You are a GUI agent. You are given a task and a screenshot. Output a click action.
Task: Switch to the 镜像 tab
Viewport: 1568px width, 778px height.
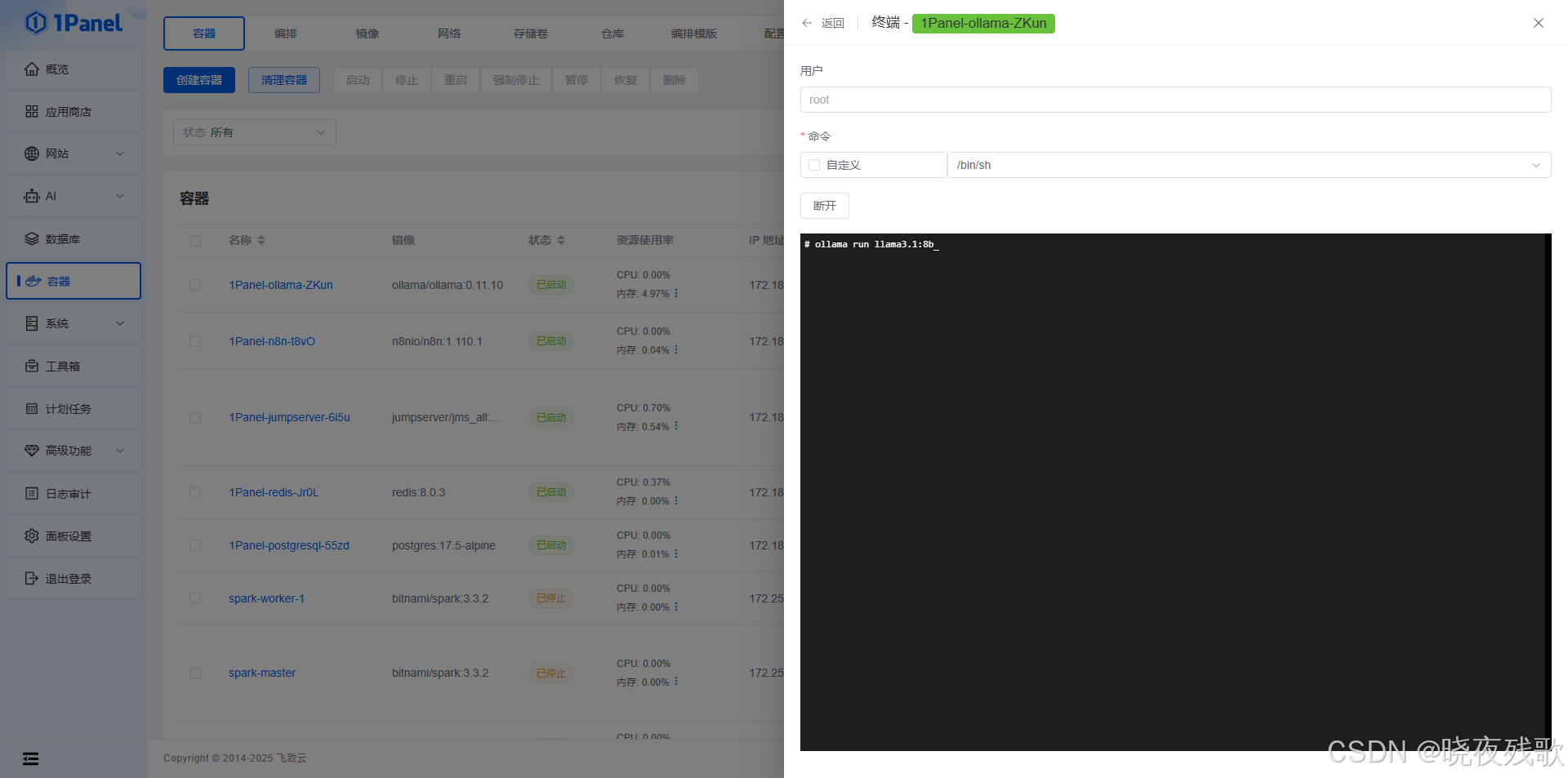tap(367, 33)
